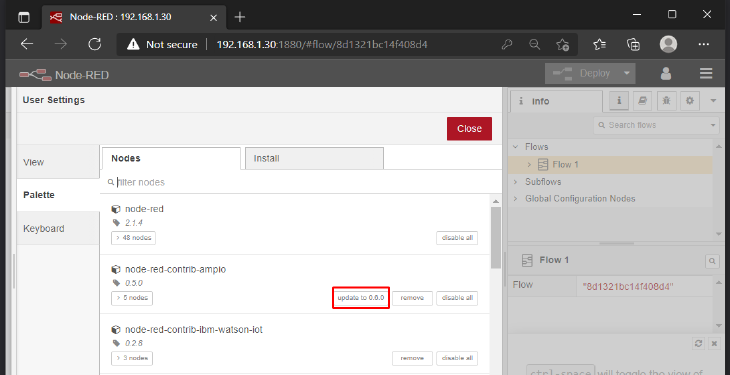Click the Flow 1 search magnifier icon
Viewport: 730px width, 375px height.
click(712, 261)
